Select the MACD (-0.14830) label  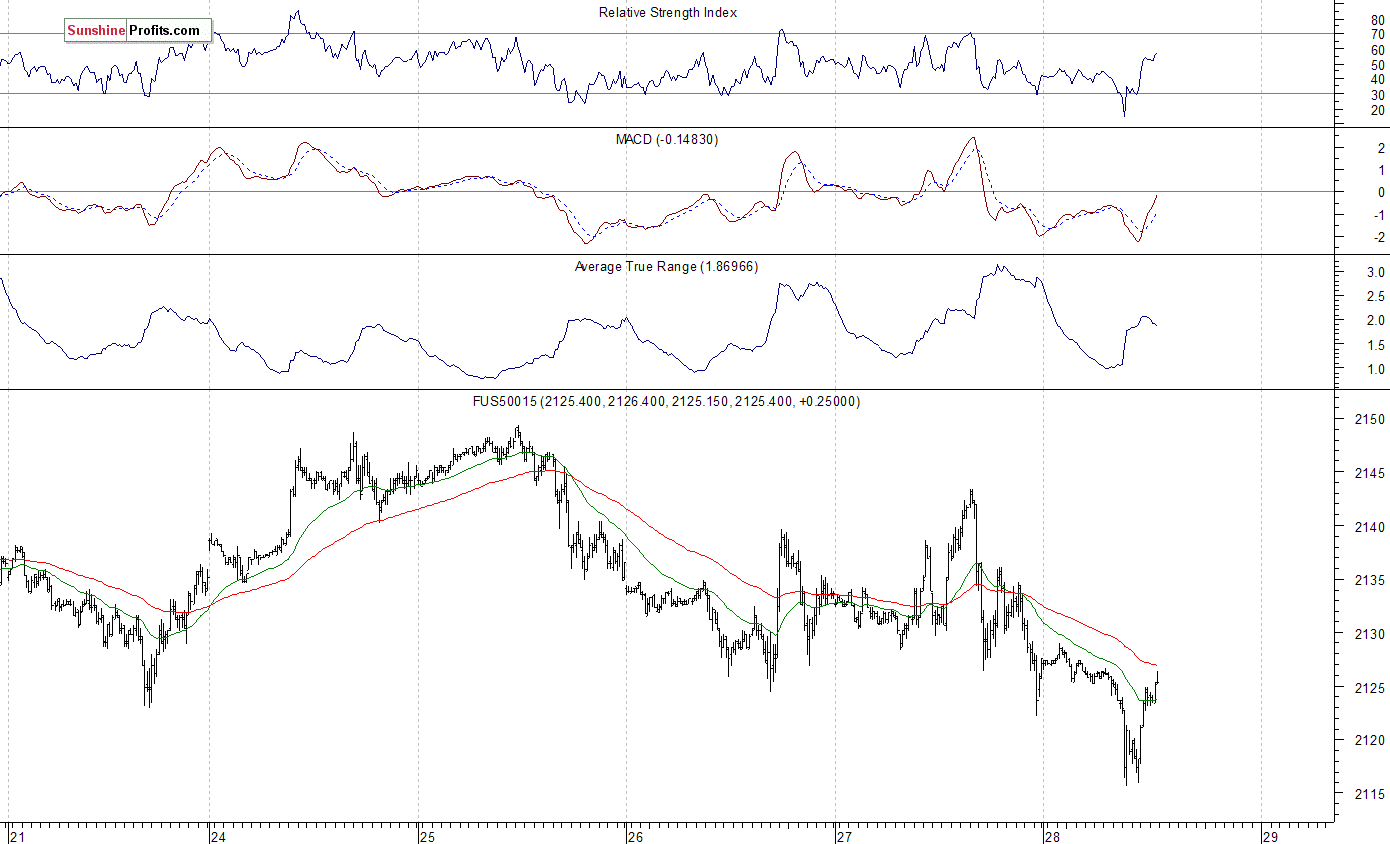click(x=667, y=139)
